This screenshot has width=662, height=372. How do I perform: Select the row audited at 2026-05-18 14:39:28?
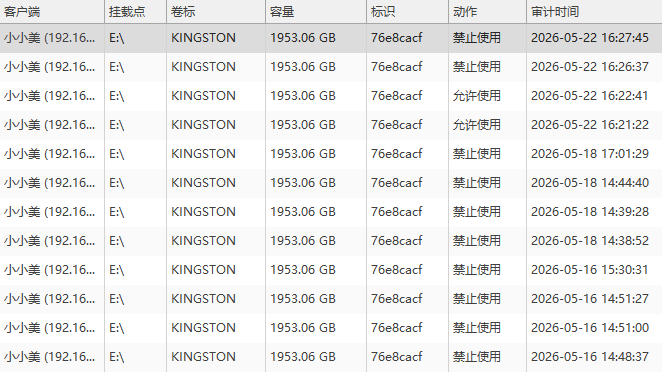point(331,212)
